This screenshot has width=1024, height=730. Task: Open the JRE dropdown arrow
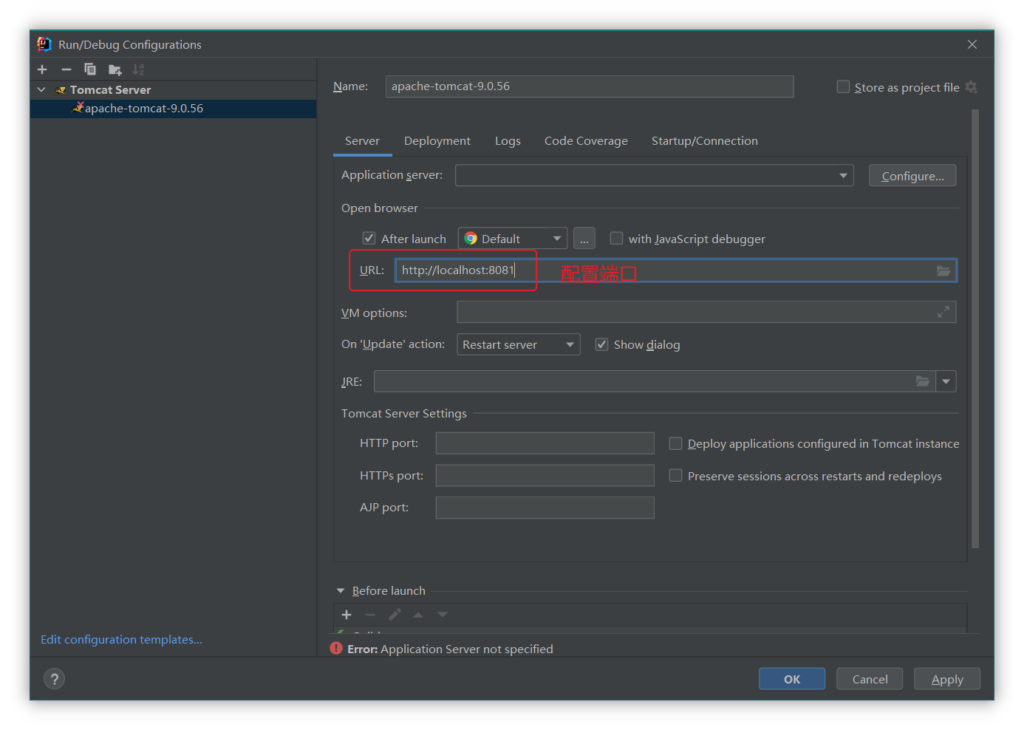946,381
